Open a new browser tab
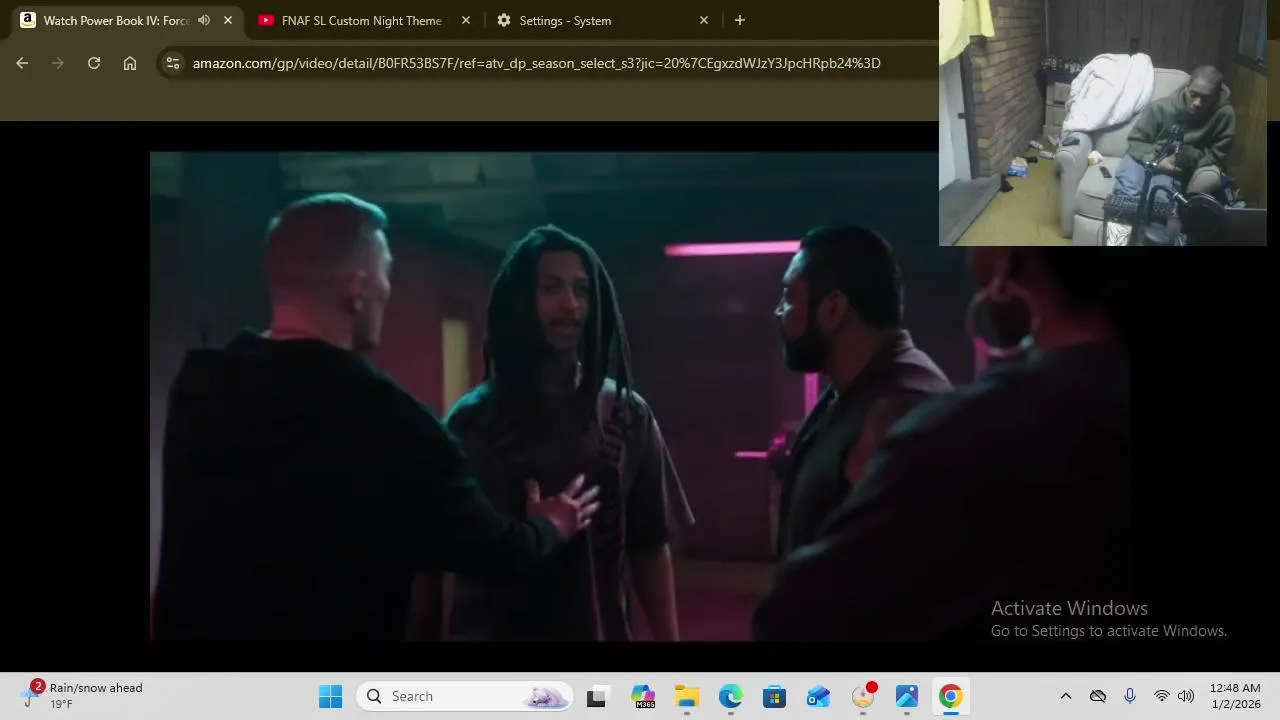The image size is (1280, 720). coord(740,20)
